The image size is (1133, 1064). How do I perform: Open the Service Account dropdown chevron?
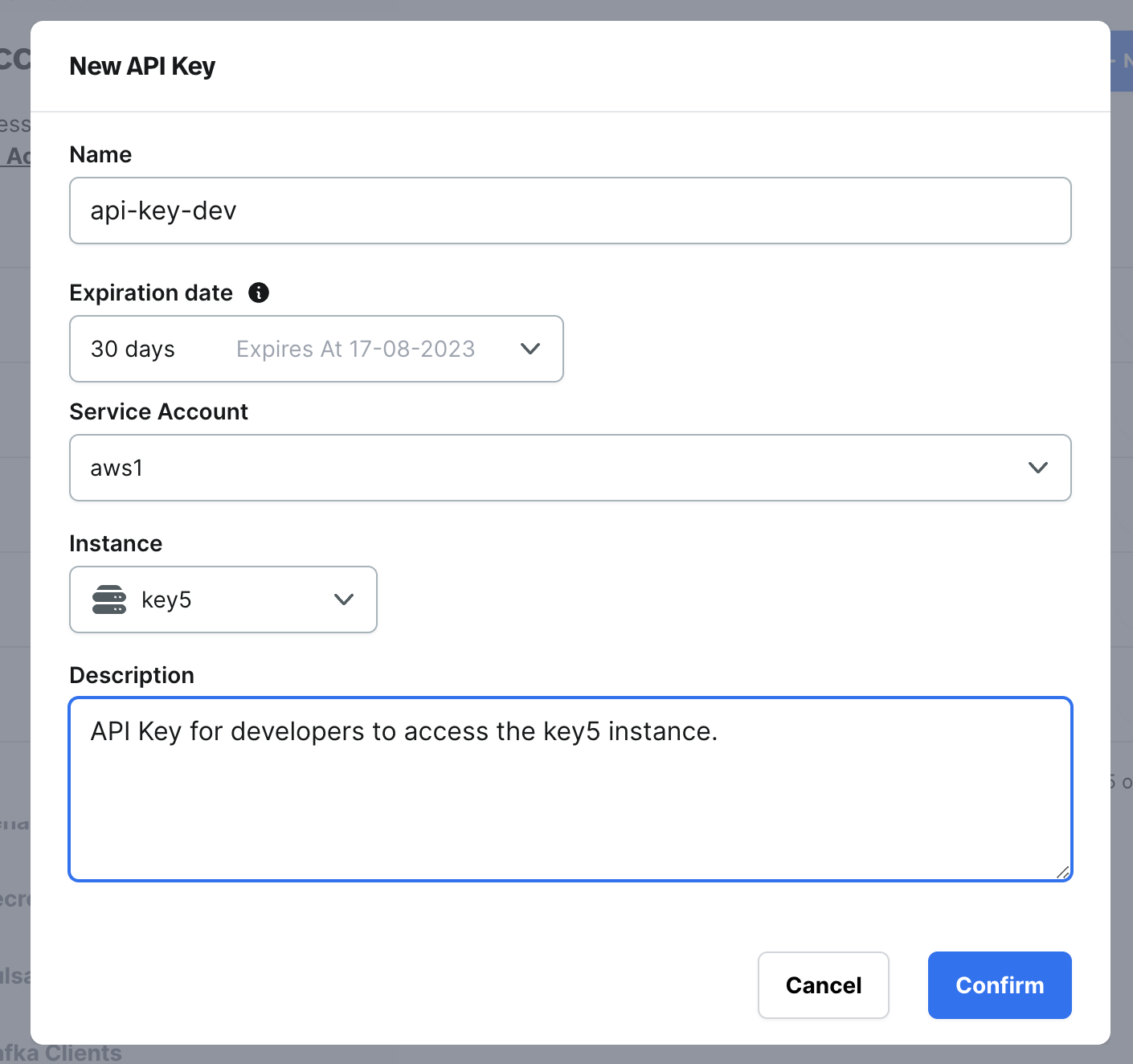pos(1037,468)
